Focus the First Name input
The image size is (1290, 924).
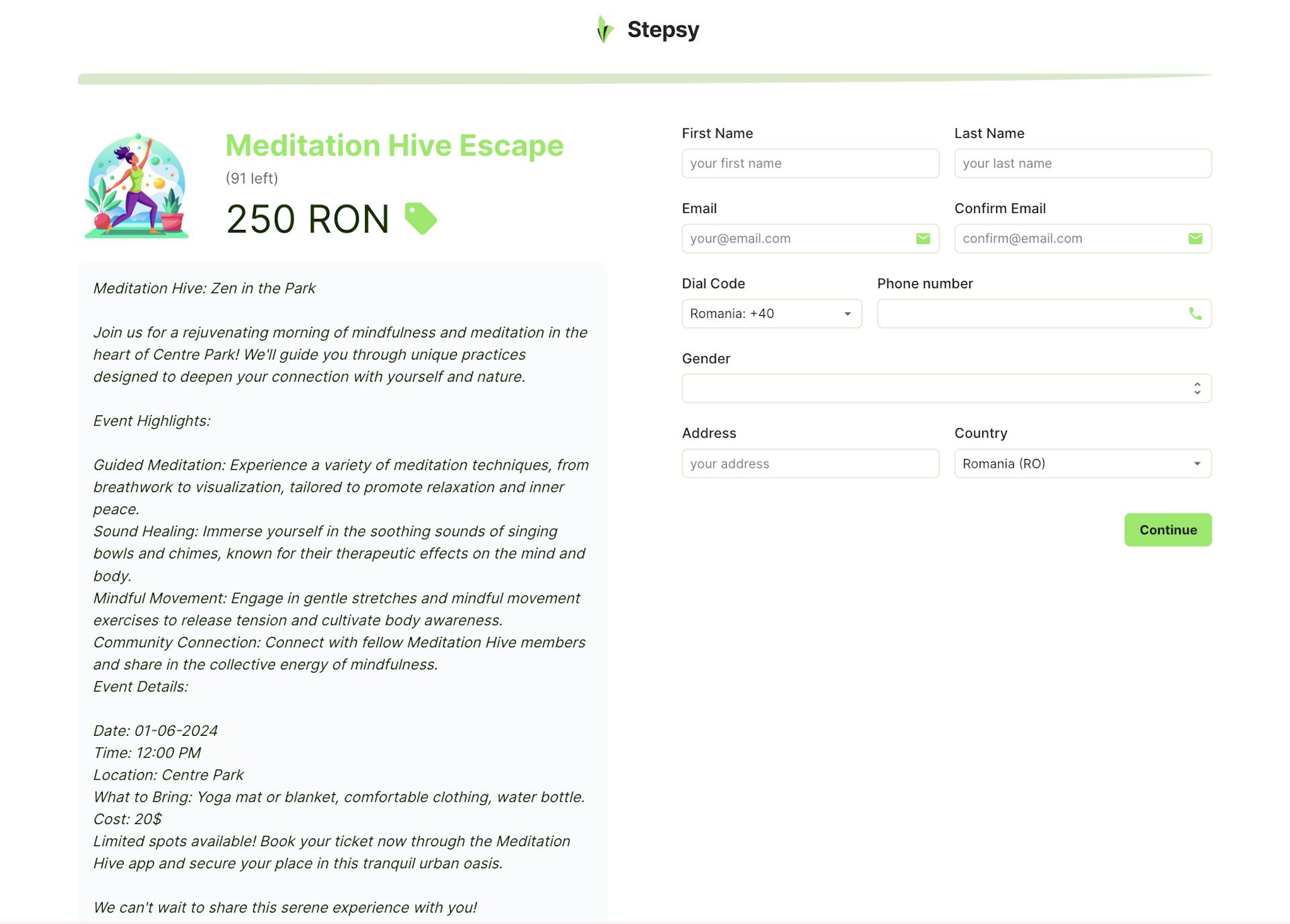(810, 163)
